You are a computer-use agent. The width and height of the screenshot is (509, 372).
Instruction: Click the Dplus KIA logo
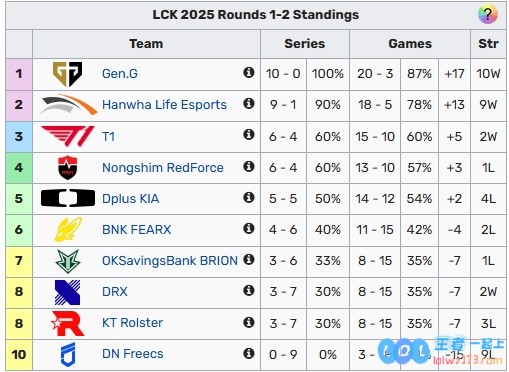pyautogui.click(x=68, y=198)
